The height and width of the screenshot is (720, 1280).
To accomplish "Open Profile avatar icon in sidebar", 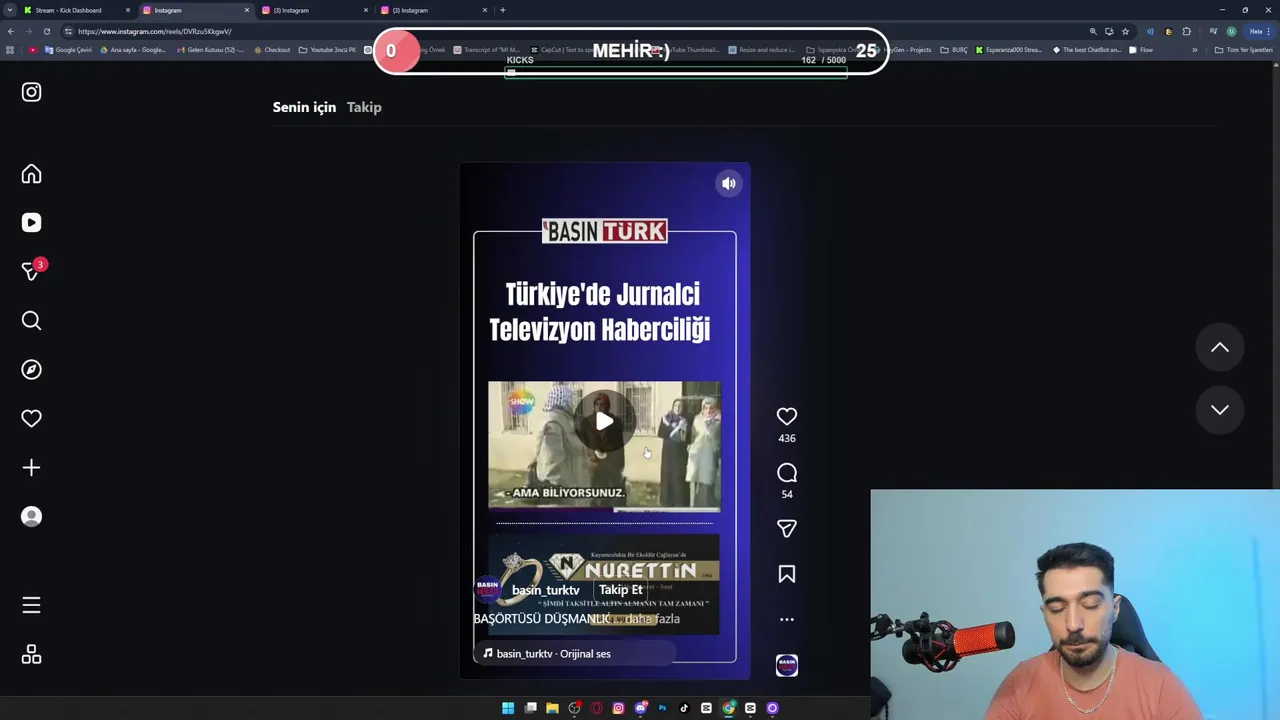I will (x=31, y=517).
